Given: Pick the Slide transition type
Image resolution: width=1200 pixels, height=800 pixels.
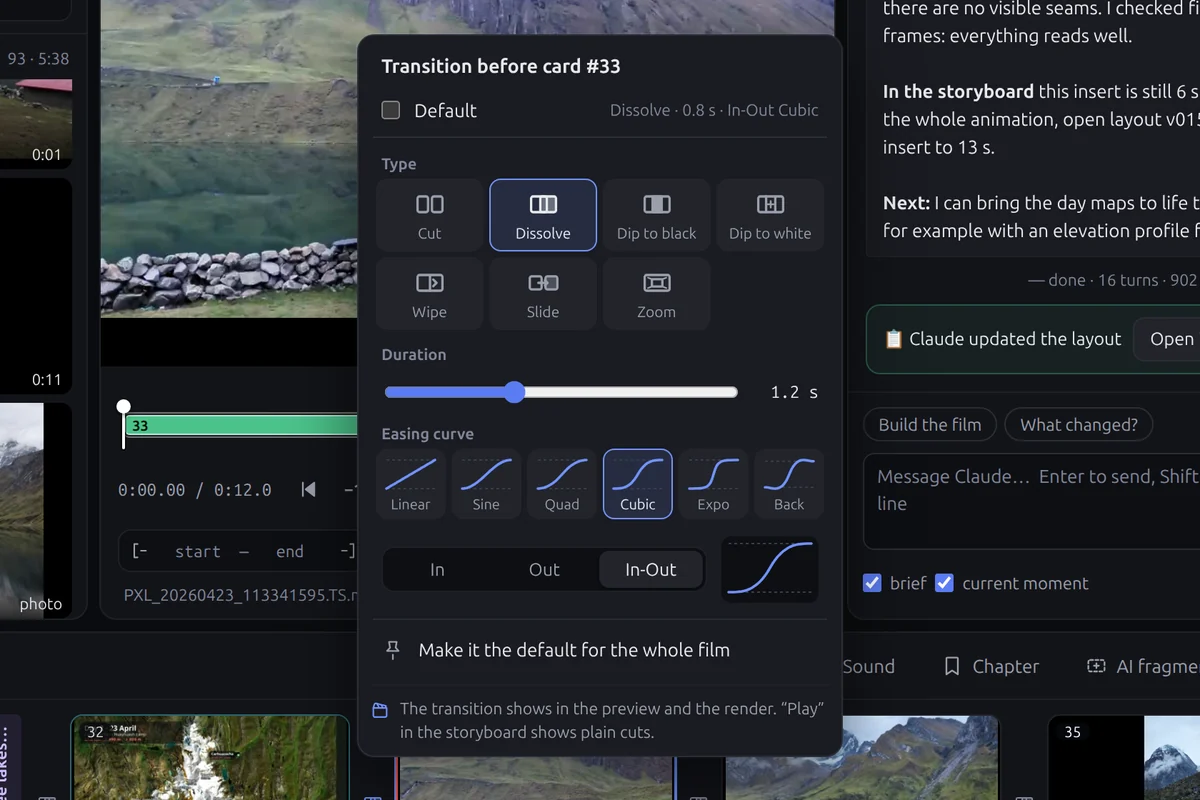Looking at the screenshot, I should coord(543,294).
